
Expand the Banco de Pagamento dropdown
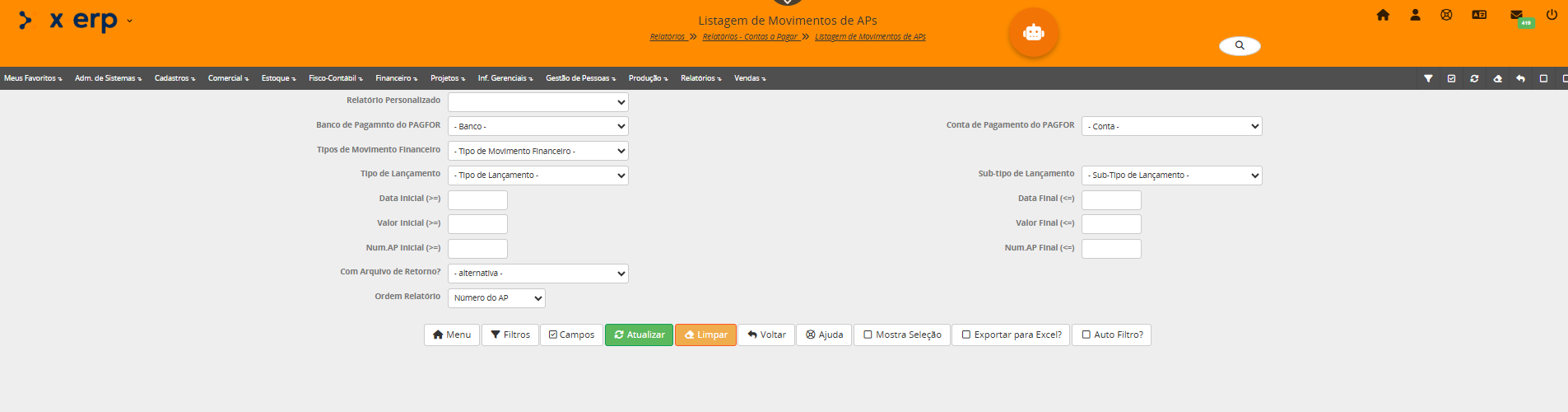click(x=537, y=127)
